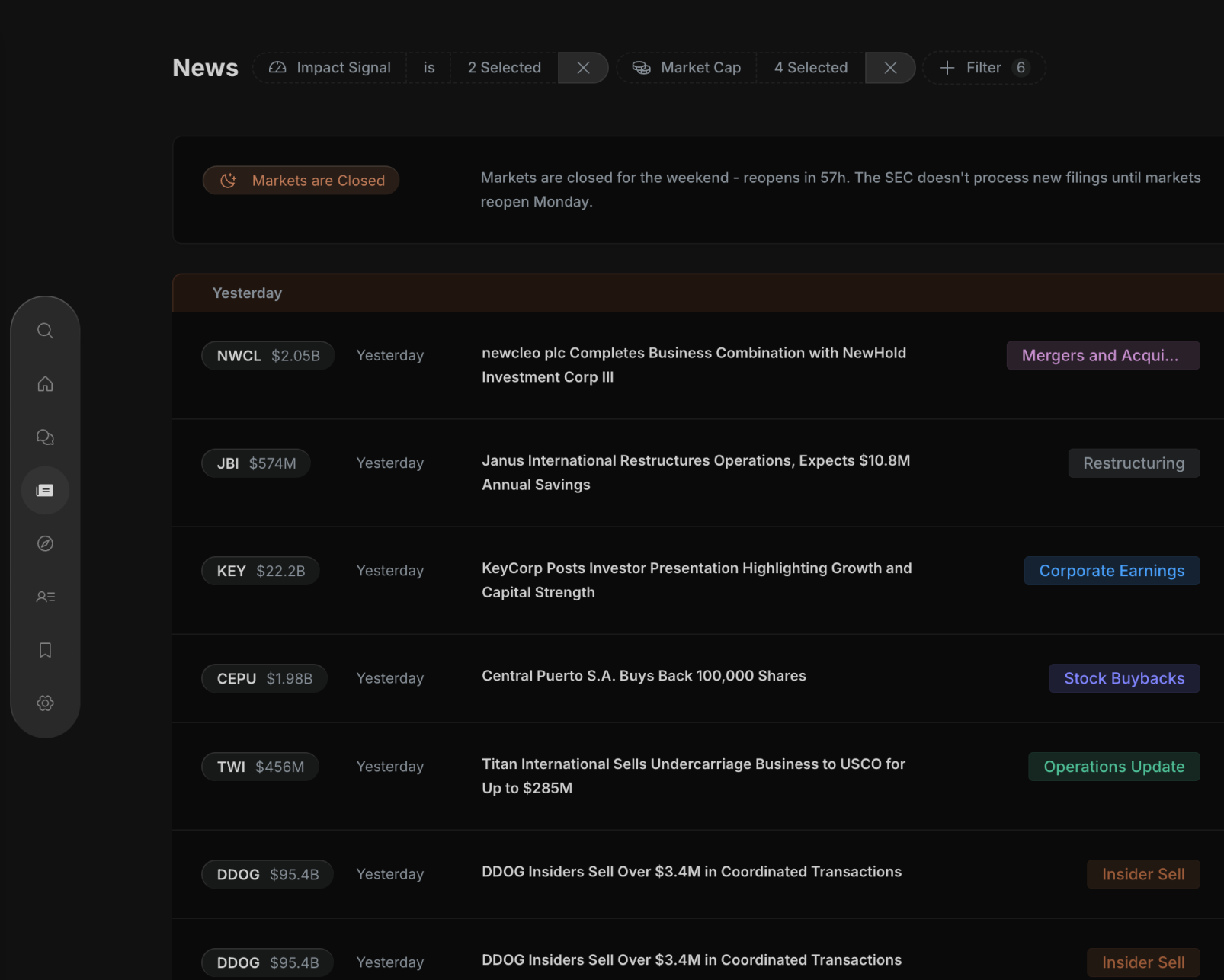Open the Impact Signal '2 Selected' dropdown
The width and height of the screenshot is (1224, 980).
click(505, 68)
